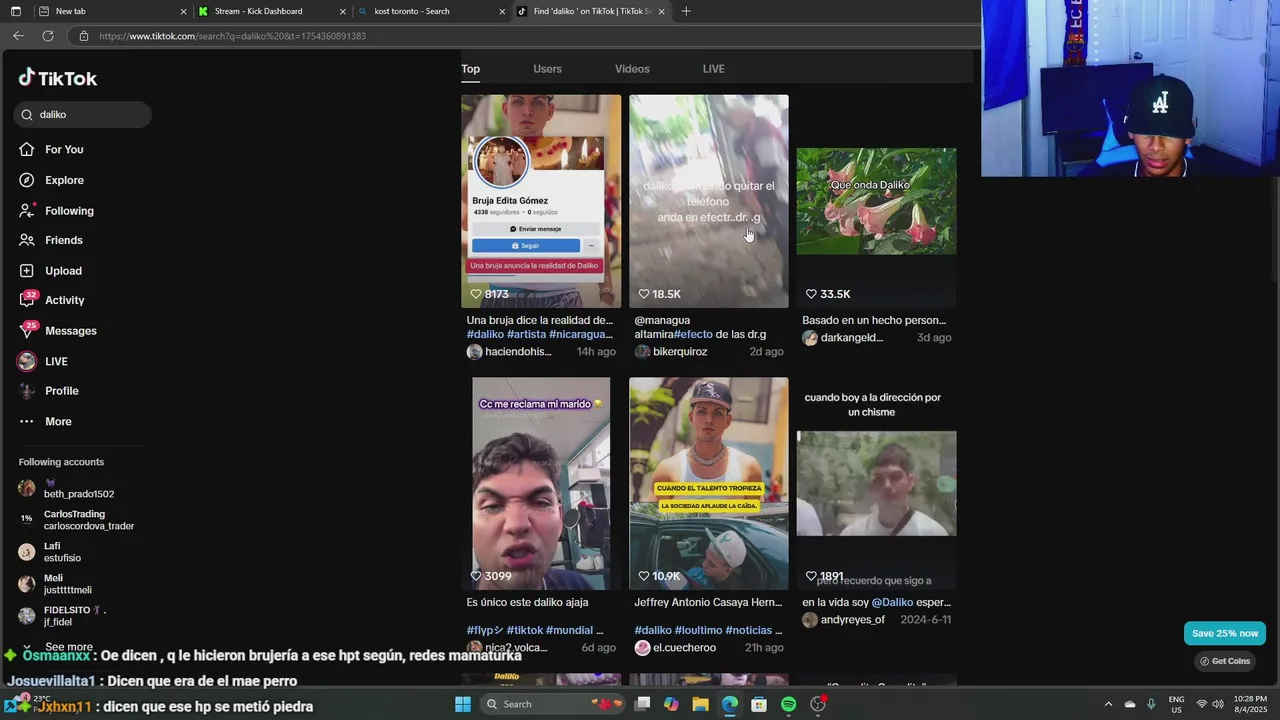Open the 'cuando boy a la dirección' video
This screenshot has width=1280, height=720.
point(876,483)
